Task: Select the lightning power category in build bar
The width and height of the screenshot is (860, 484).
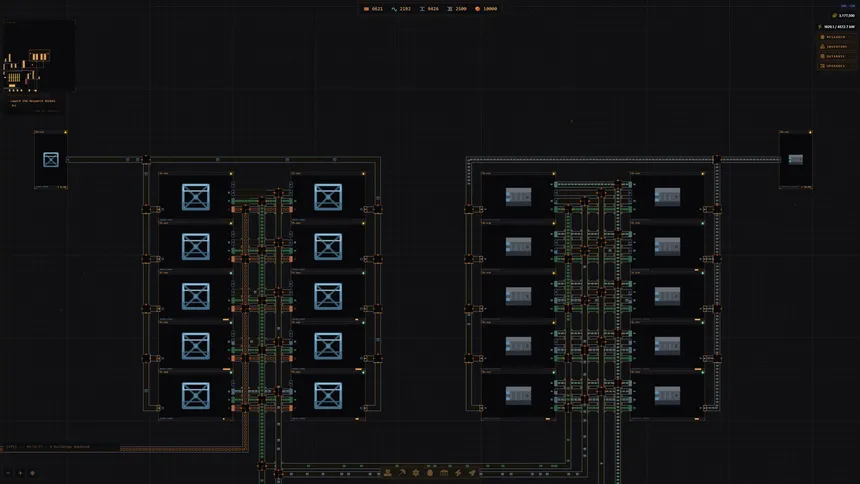Action: pos(458,472)
